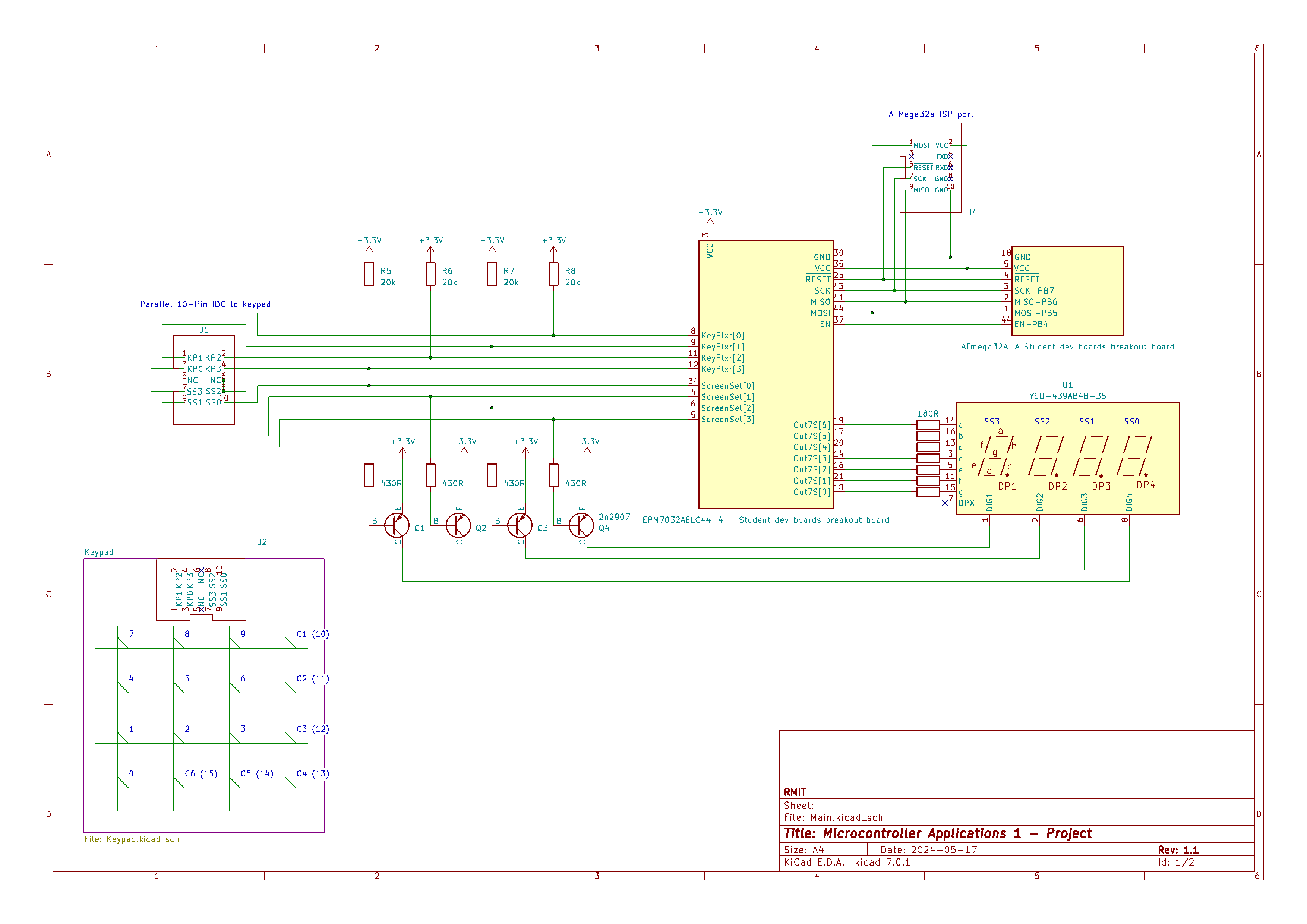Screen dimensions: 1307x924
Task: Select the J2 connector inside Keypad sheet
Action: pos(201,589)
